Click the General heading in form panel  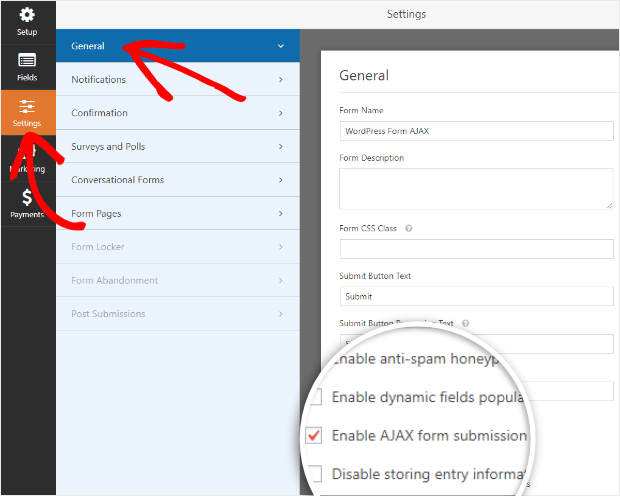pos(364,75)
